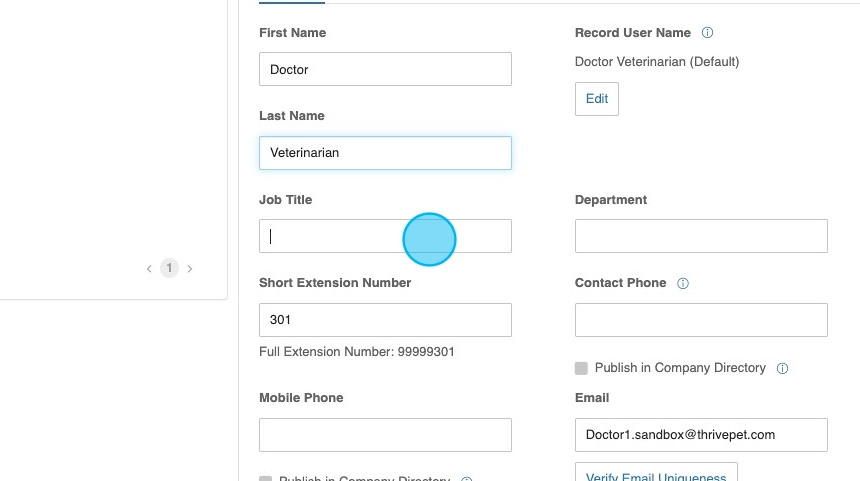Go to the next page chevron
Screen dimensions: 860x481
190,268
